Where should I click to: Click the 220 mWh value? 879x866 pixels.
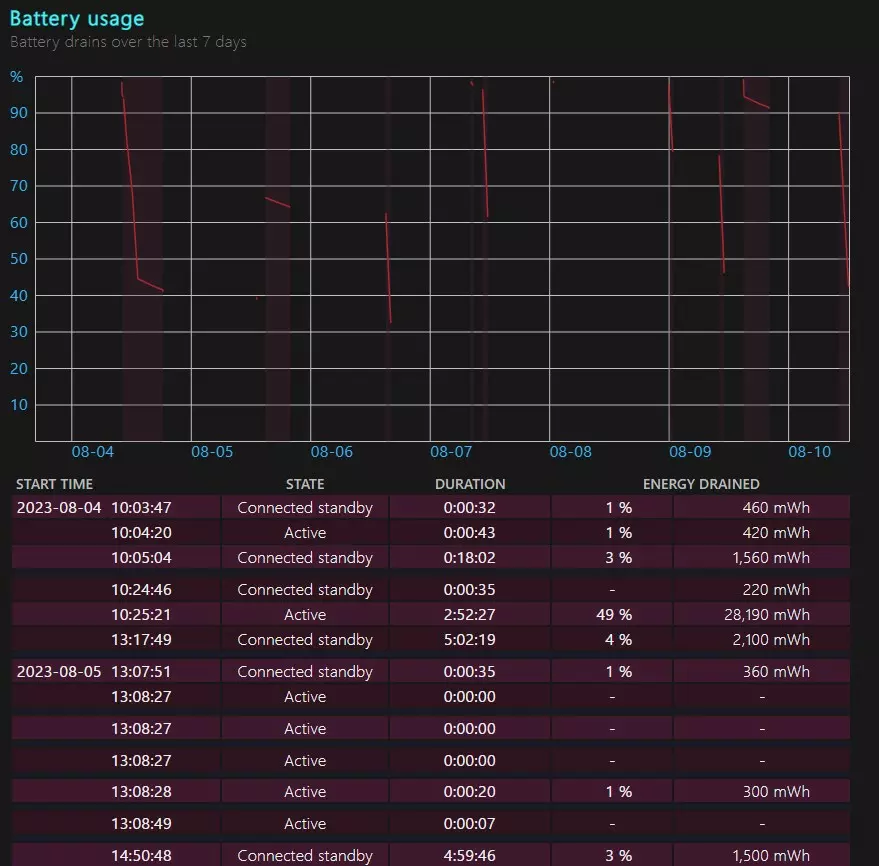[x=776, y=590]
